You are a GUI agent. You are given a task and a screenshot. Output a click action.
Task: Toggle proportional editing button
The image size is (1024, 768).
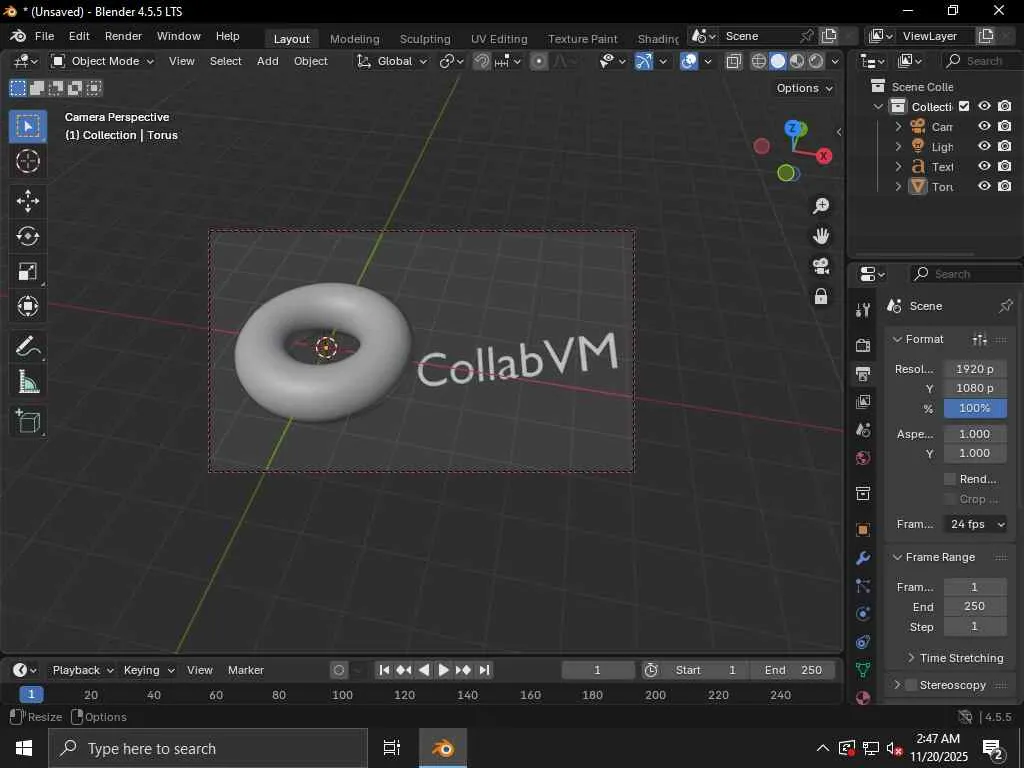[x=538, y=61]
